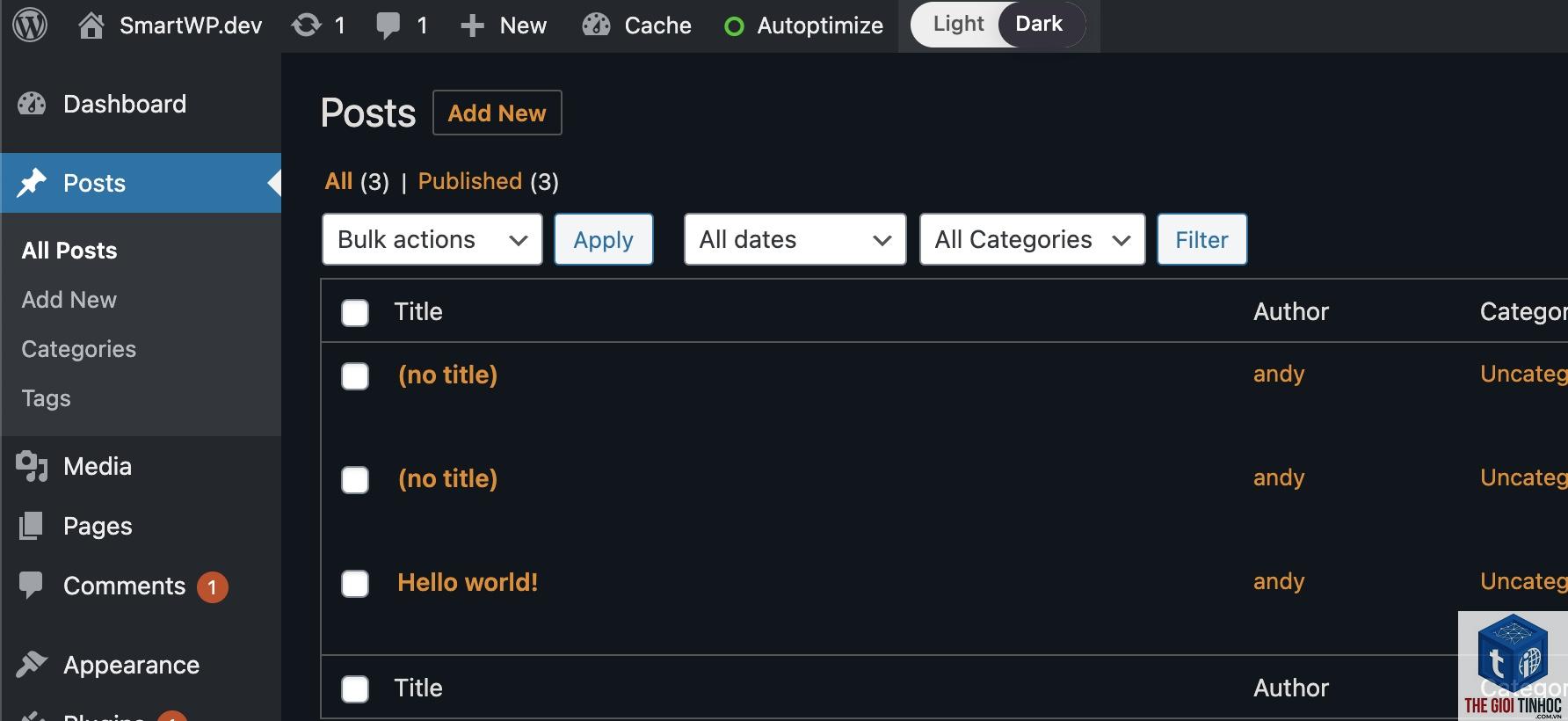Viewport: 1568px width, 721px height.
Task: Click the Author column label in the footer
Action: coord(1291,688)
